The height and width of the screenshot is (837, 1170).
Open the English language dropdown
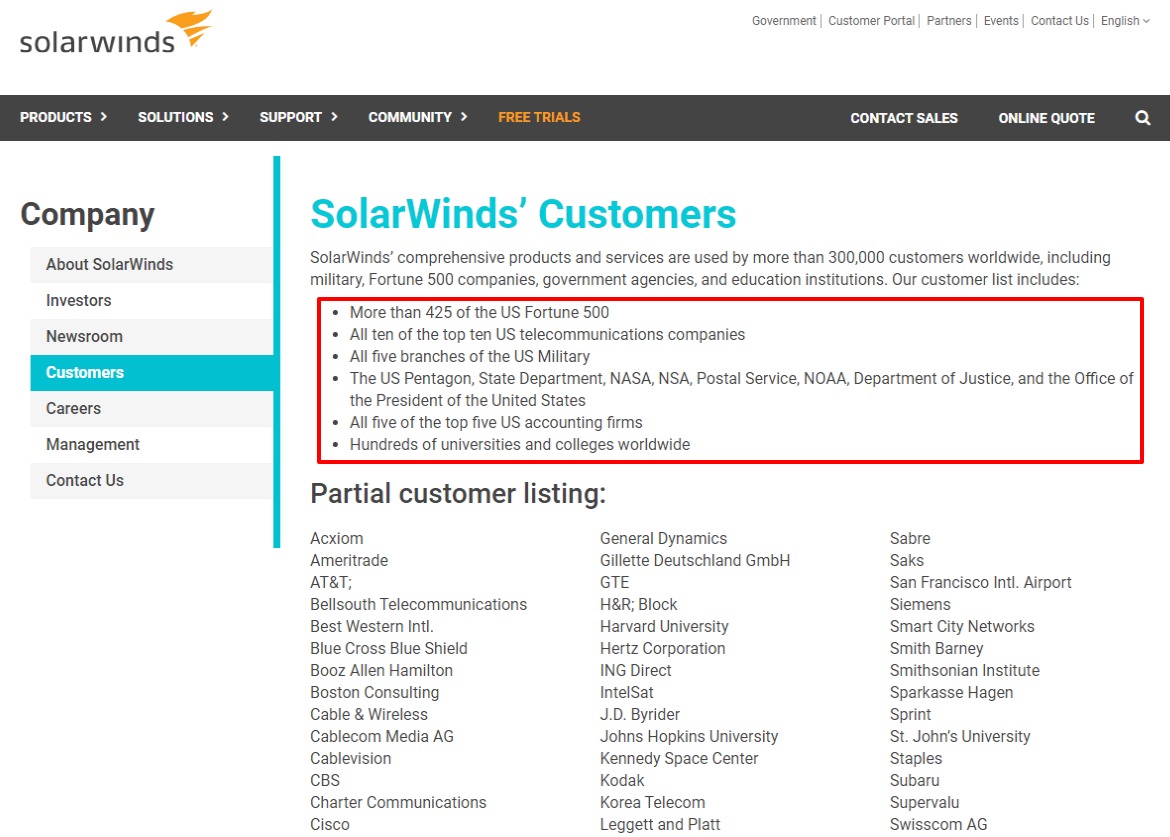(1125, 21)
